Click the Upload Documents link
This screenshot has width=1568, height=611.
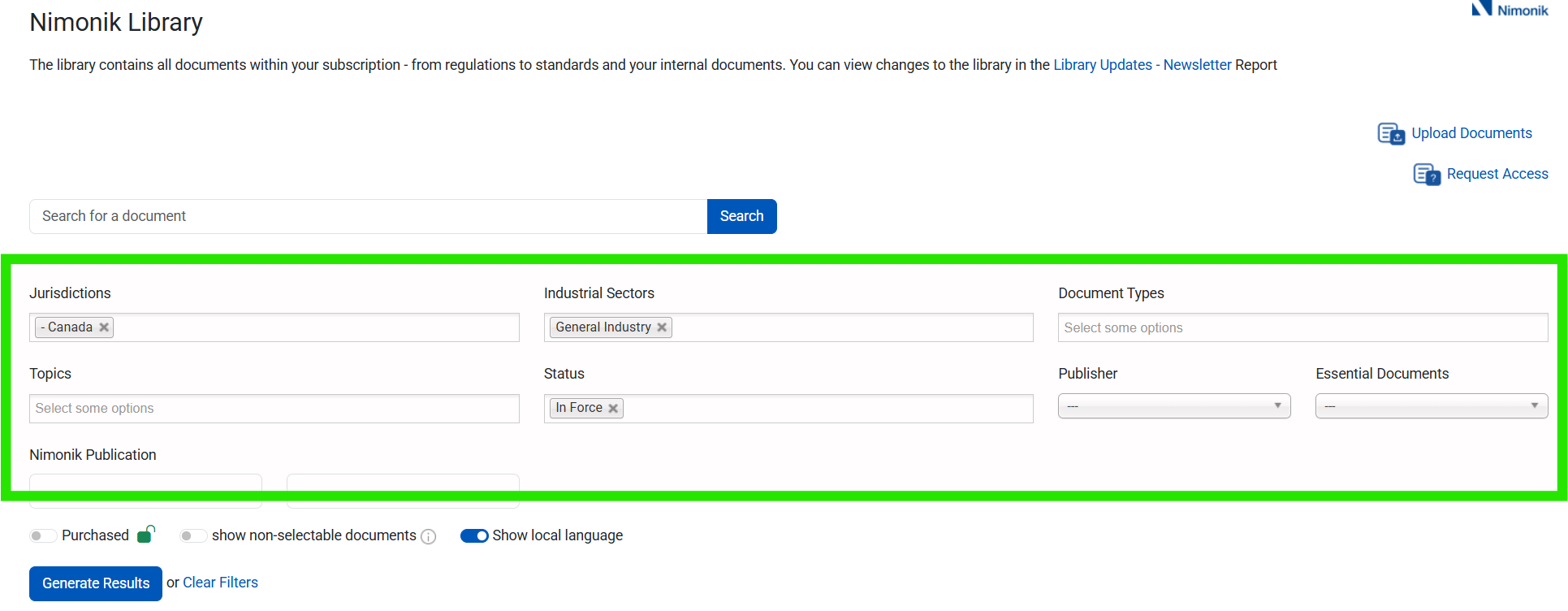[x=1471, y=133]
